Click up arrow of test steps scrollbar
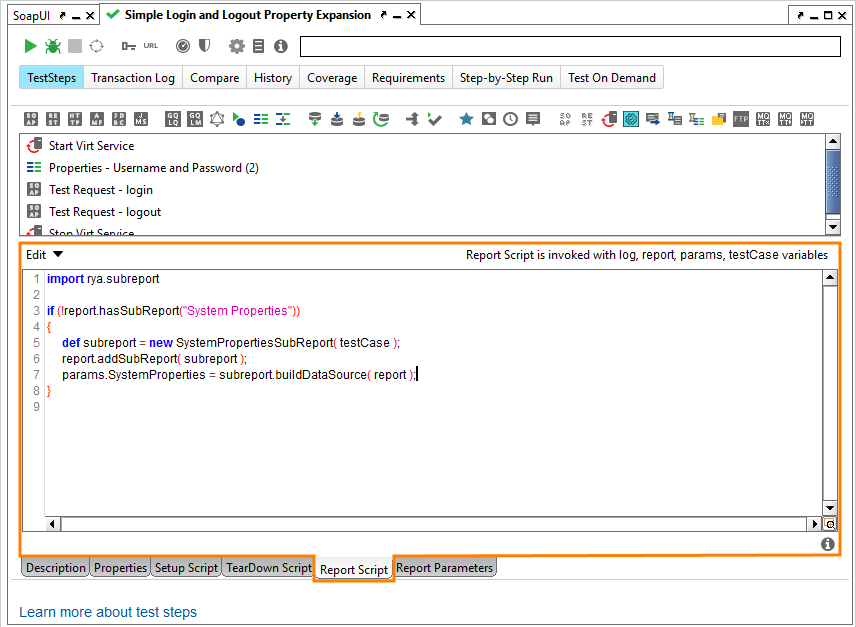Screen dimensions: 856x627 [833, 142]
